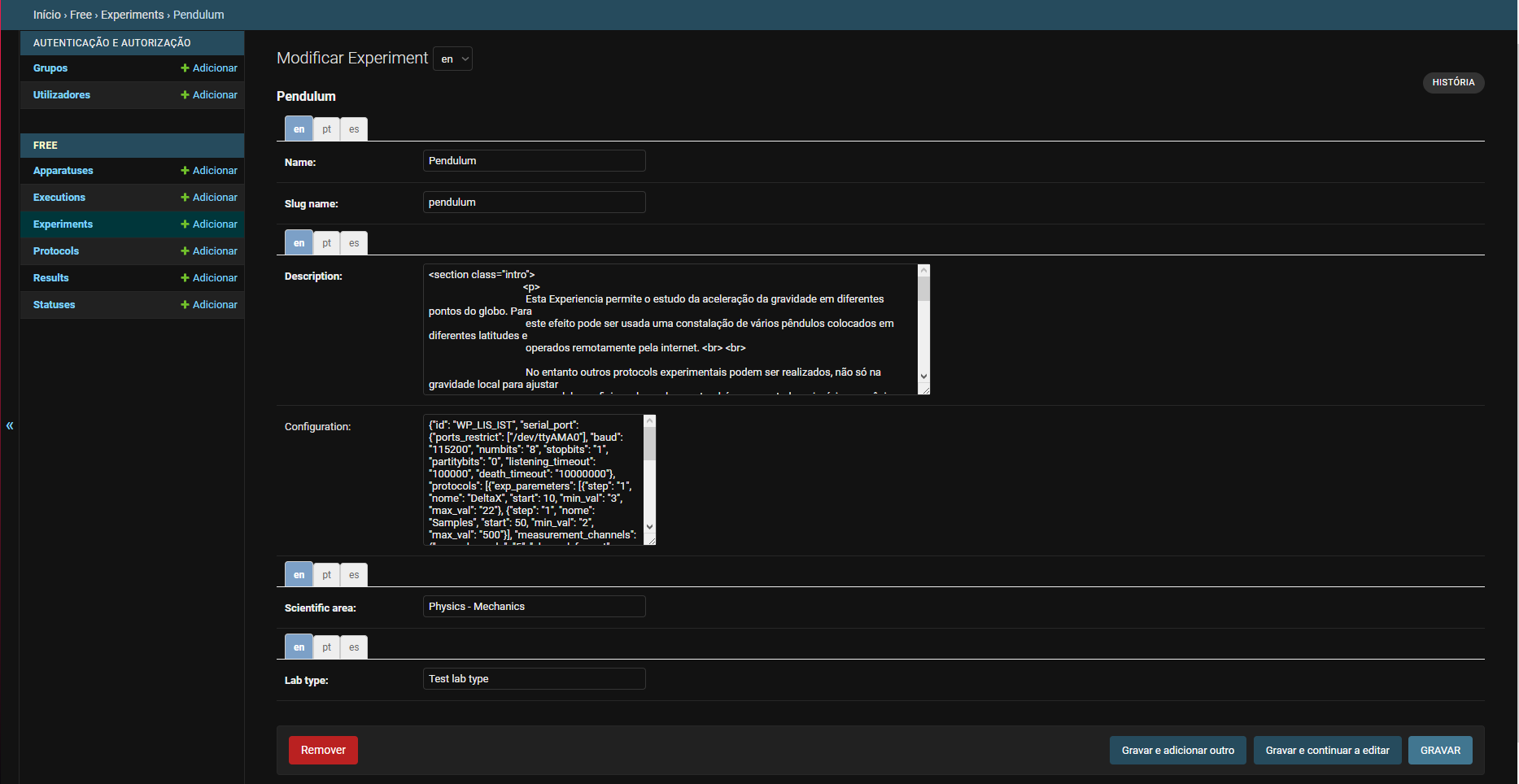Select the 'es' tab above Lab type
1519x784 pixels.
tap(354, 647)
